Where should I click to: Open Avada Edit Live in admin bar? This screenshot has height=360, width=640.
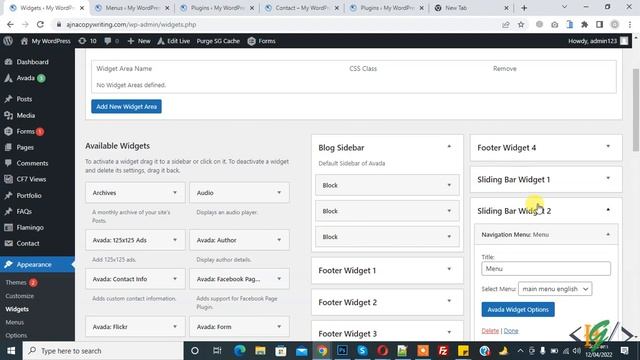(173, 41)
